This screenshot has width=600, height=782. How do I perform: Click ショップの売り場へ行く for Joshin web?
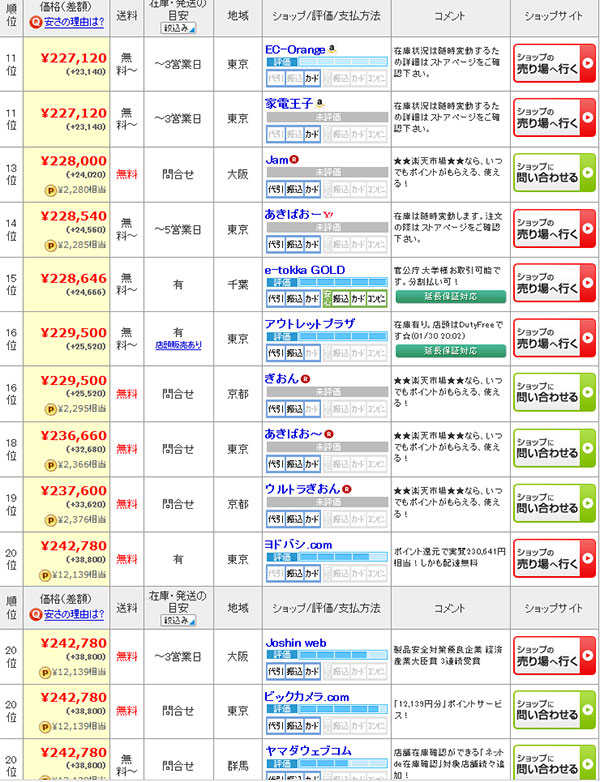coord(554,656)
